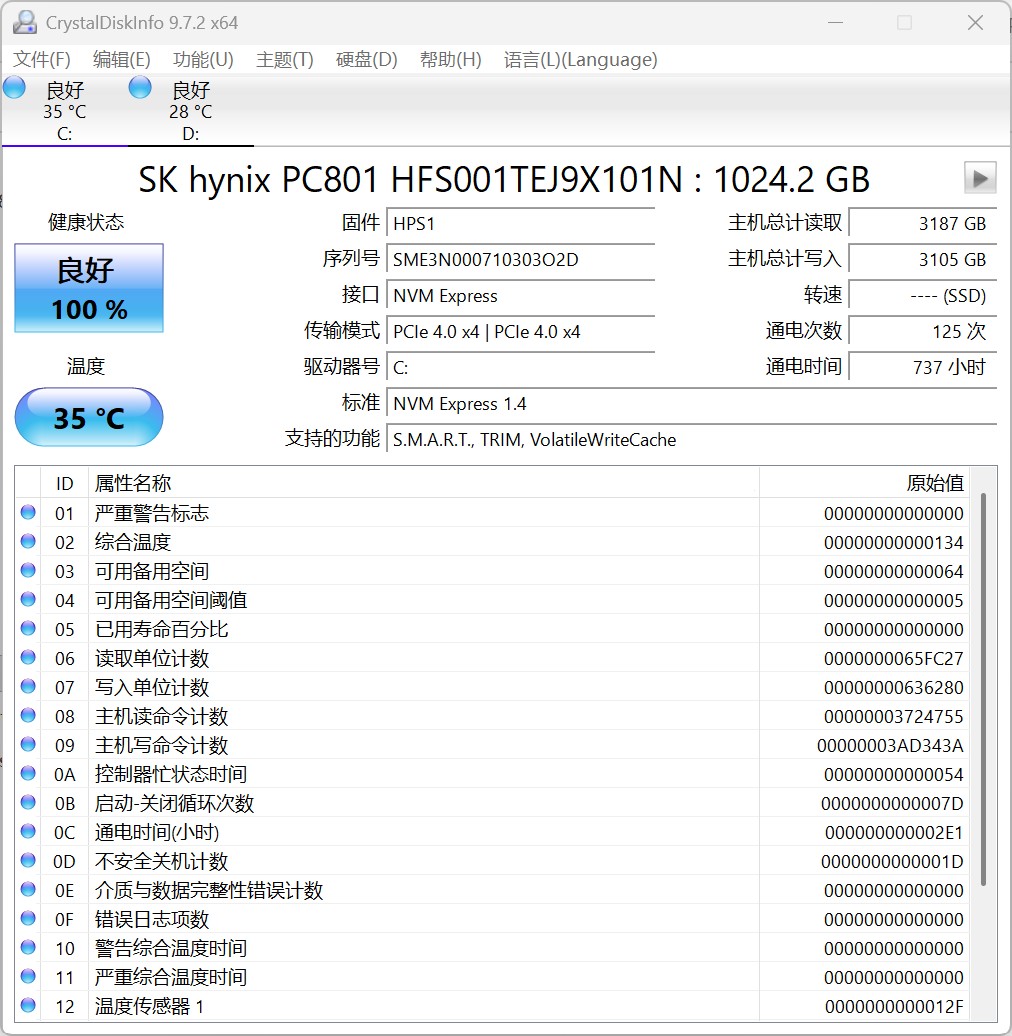Image resolution: width=1012 pixels, height=1036 pixels.
Task: Click status orb beside 已用寿命百分比 row
Action: (x=28, y=629)
